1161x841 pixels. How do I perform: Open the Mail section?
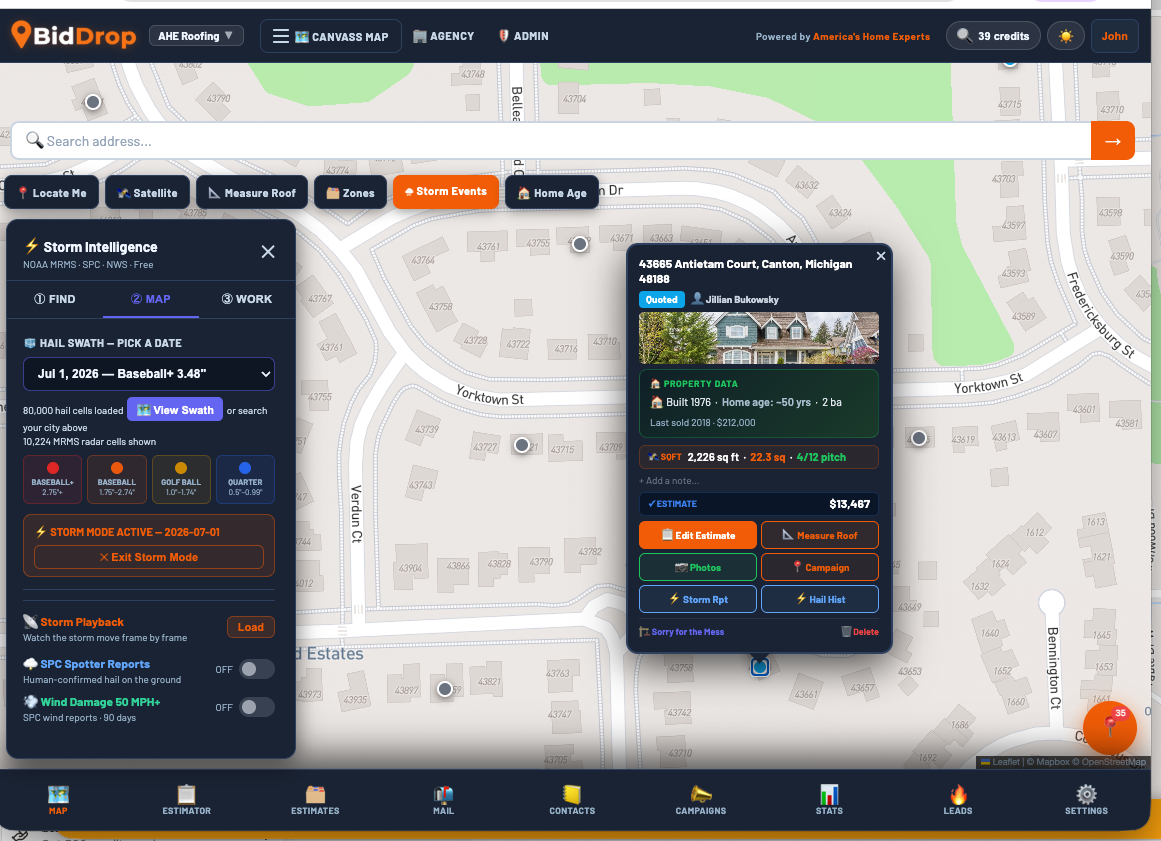444,800
